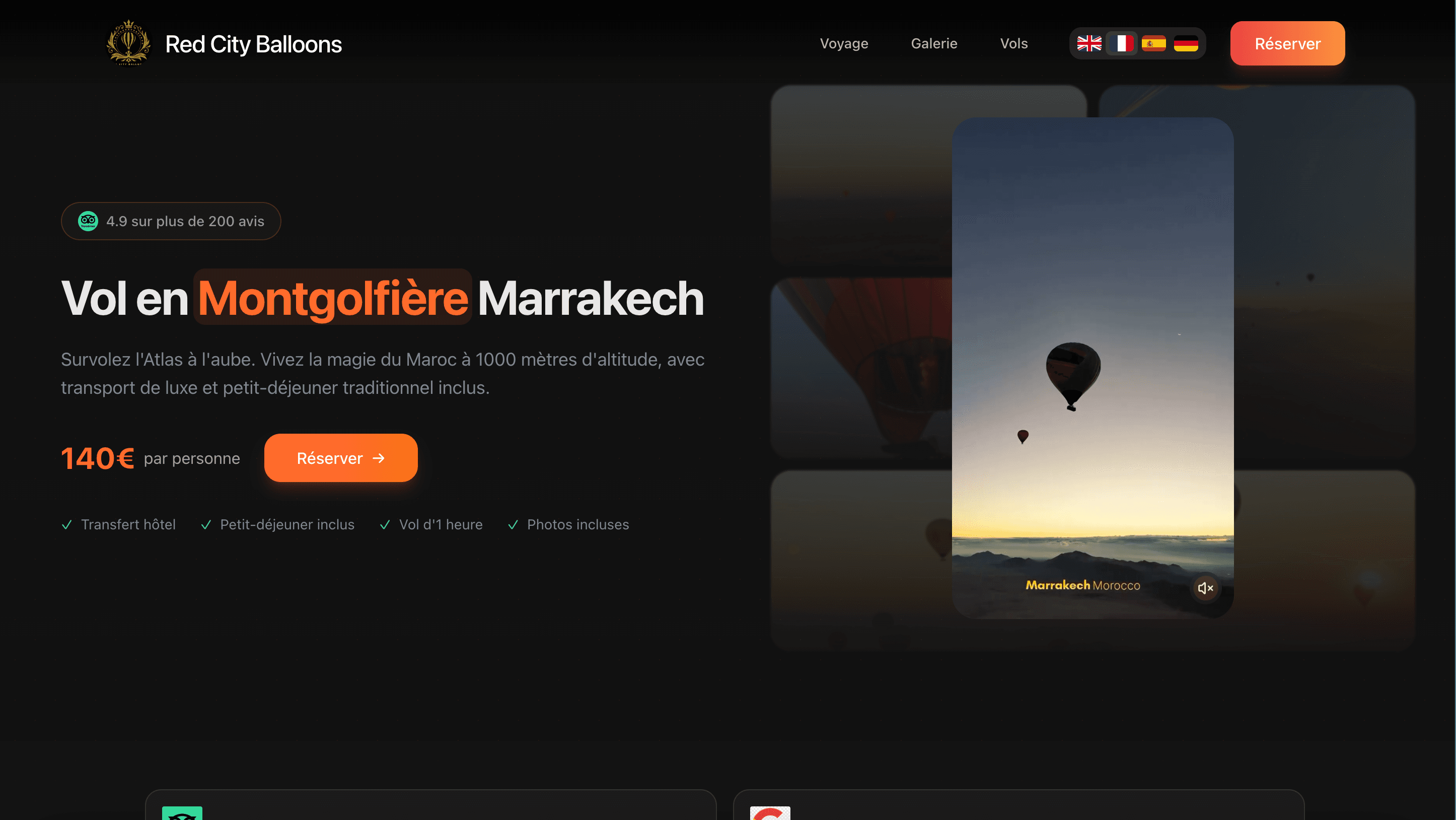Choose German with the German flag
Image resolution: width=1456 pixels, height=820 pixels.
(1186, 43)
